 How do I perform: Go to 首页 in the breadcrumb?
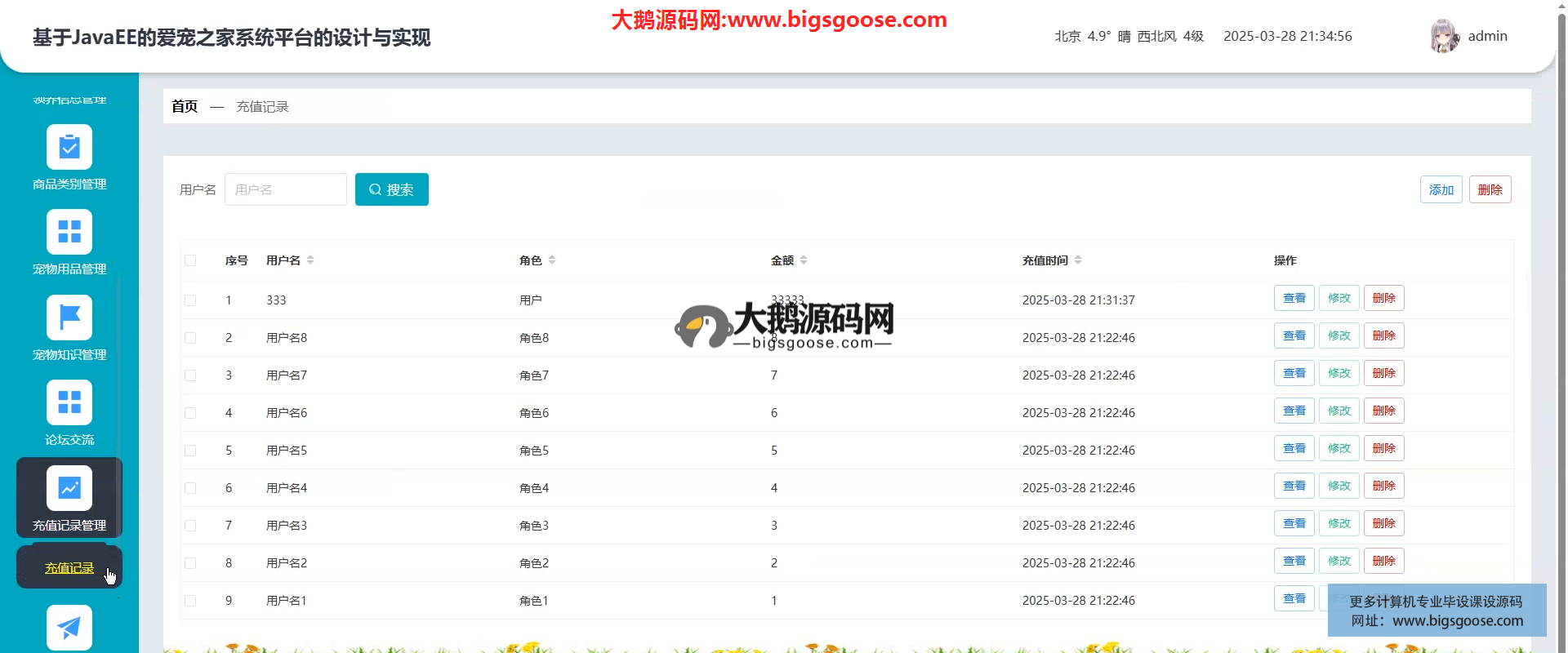[185, 107]
